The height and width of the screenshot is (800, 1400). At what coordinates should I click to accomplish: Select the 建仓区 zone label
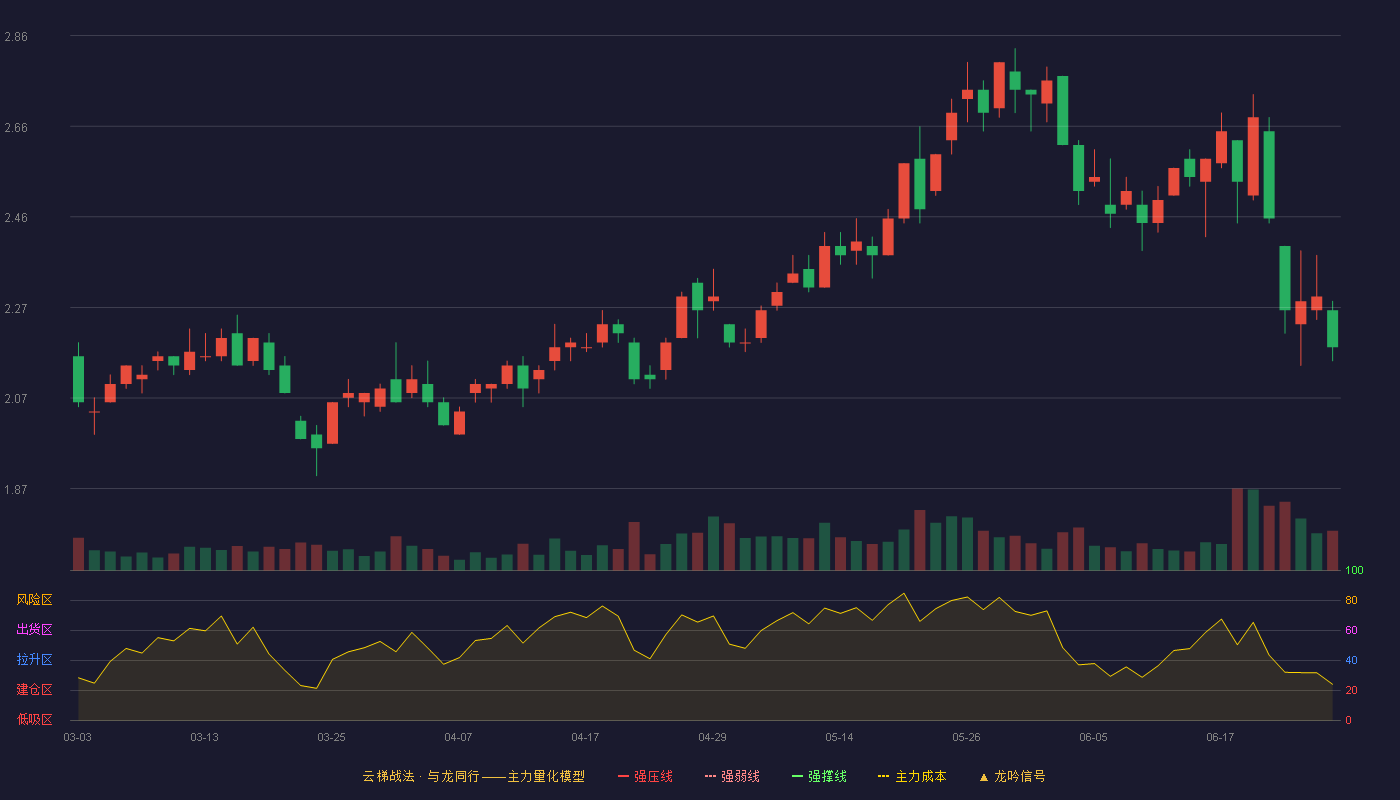coord(34,690)
